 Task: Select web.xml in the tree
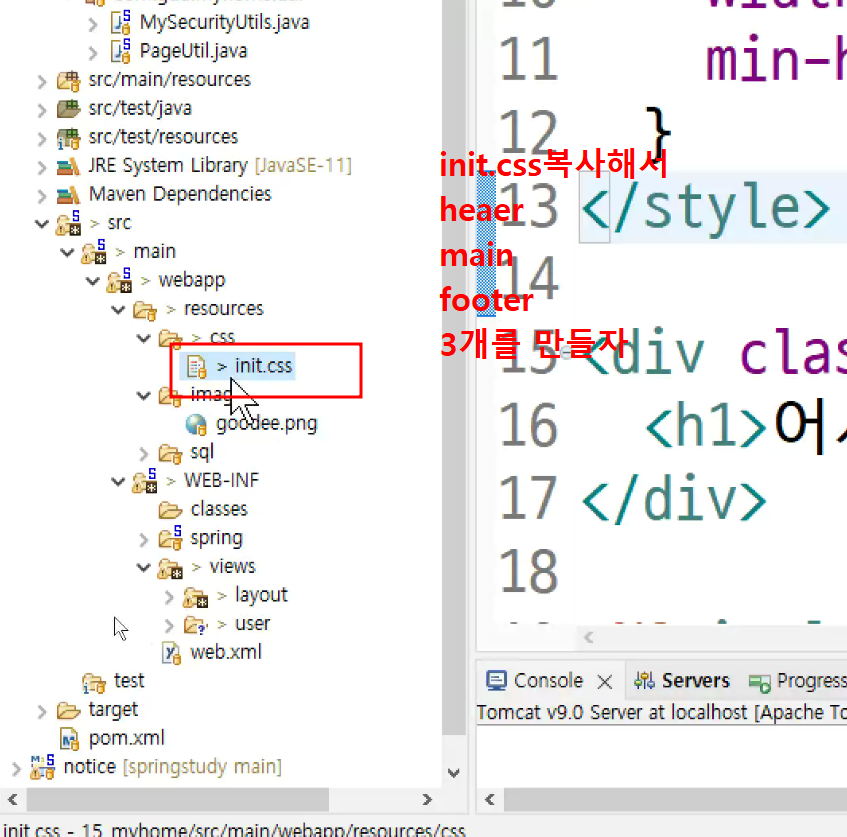(x=226, y=653)
